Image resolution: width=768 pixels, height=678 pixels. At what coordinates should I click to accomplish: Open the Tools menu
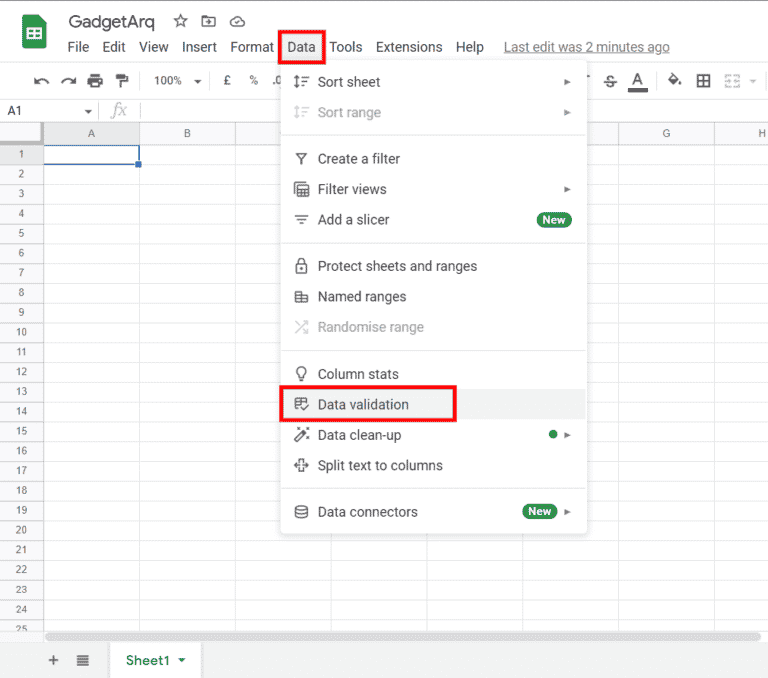tap(346, 47)
